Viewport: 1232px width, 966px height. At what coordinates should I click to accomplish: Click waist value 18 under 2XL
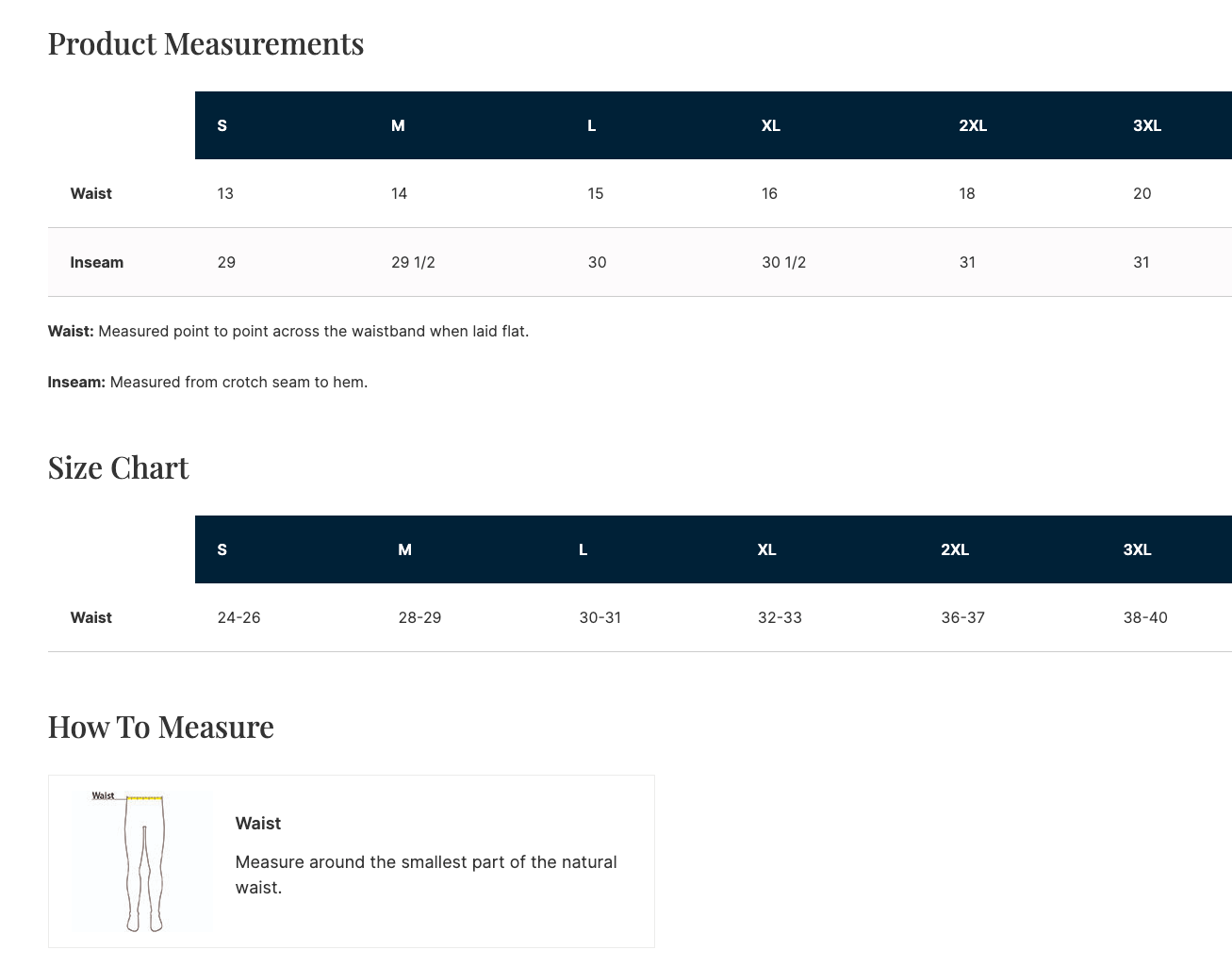tap(966, 194)
